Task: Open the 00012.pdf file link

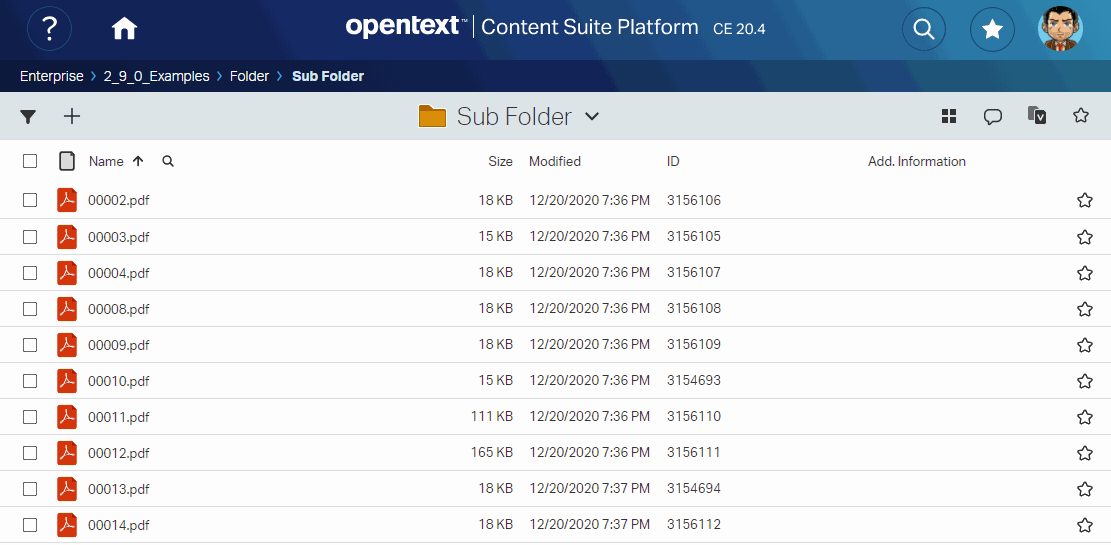Action: click(118, 453)
